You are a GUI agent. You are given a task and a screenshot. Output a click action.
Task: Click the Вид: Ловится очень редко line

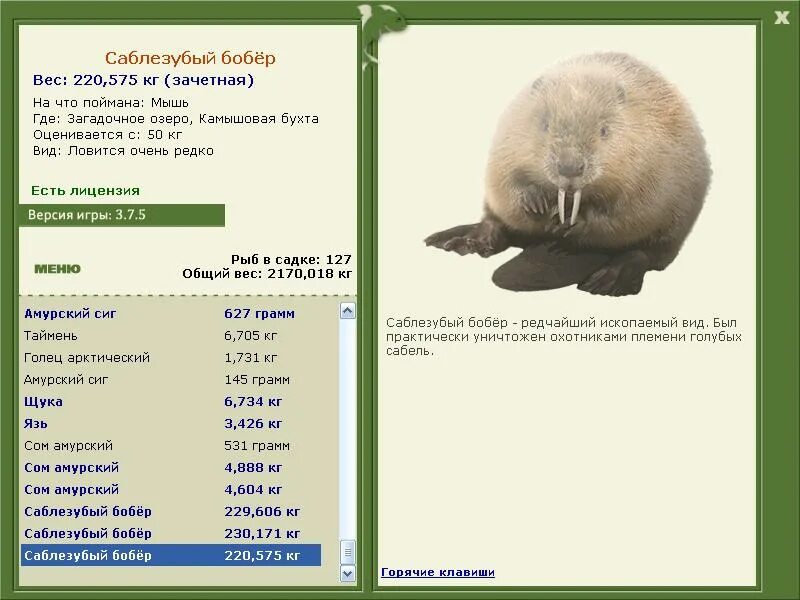click(x=123, y=151)
